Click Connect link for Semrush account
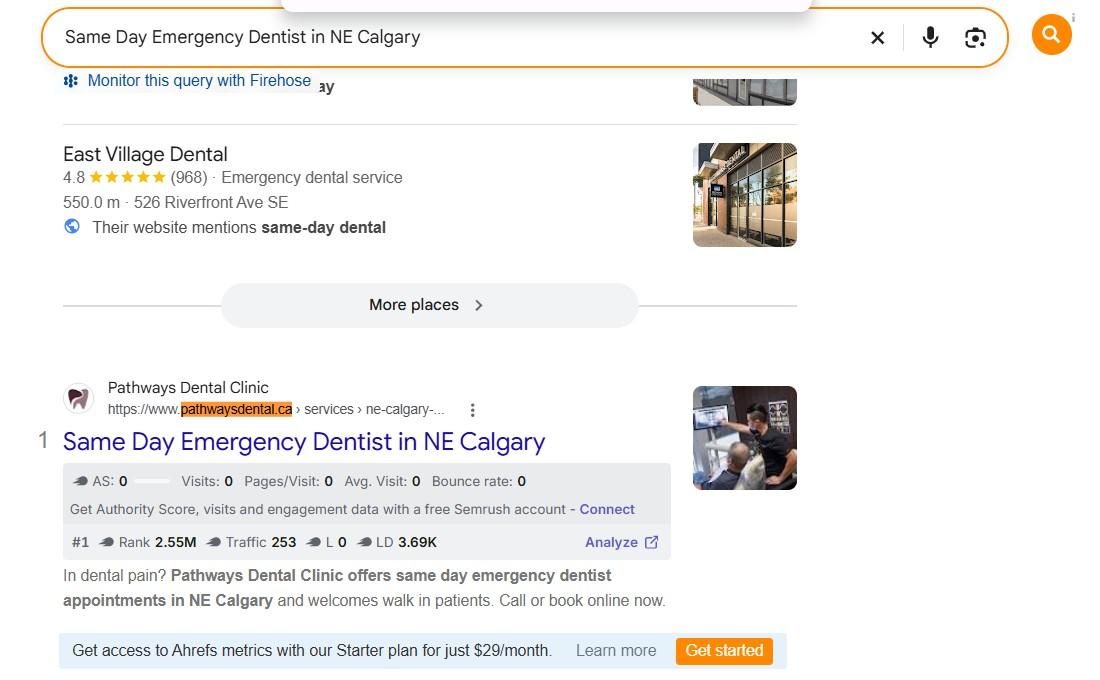 pos(607,509)
